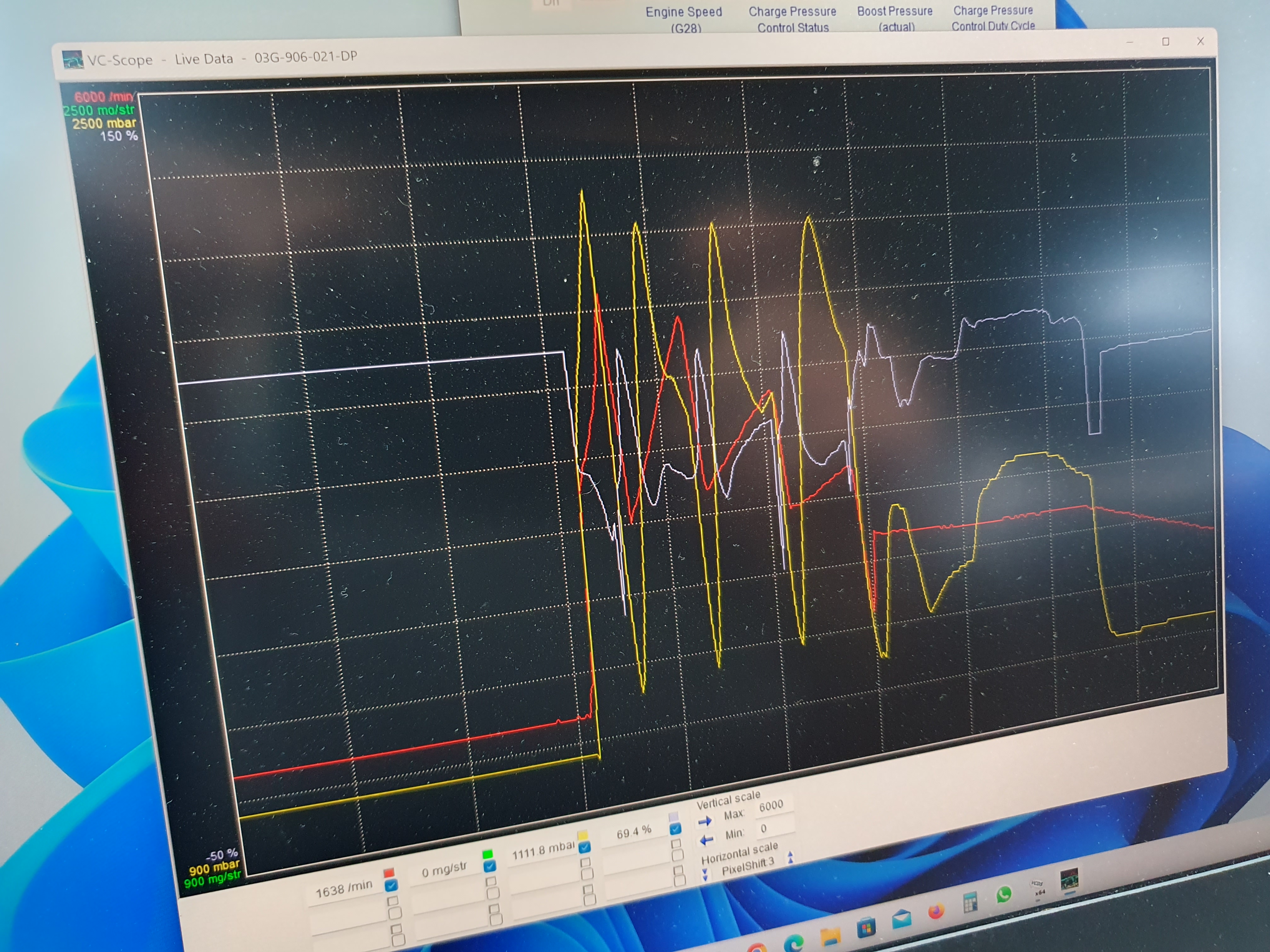Open the VCDS x64 taskbar icon

(x=1038, y=887)
